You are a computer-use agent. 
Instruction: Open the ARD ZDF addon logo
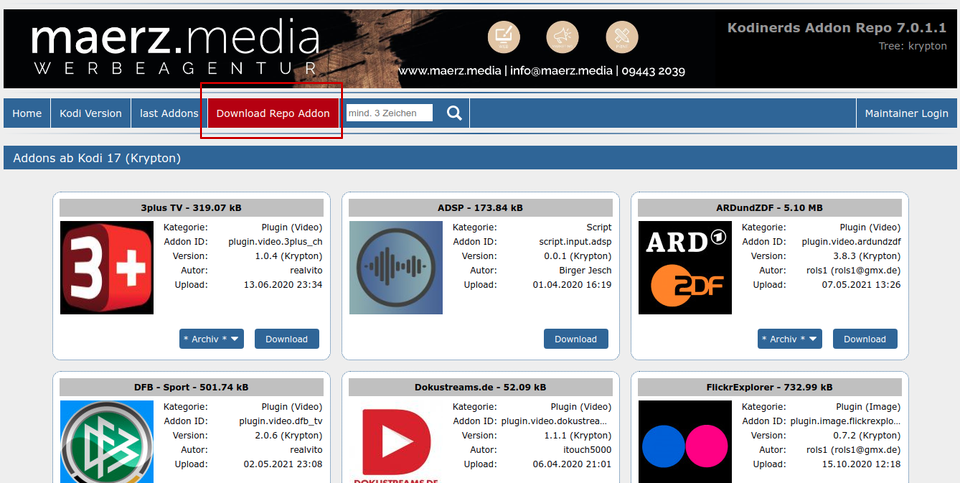pos(685,268)
